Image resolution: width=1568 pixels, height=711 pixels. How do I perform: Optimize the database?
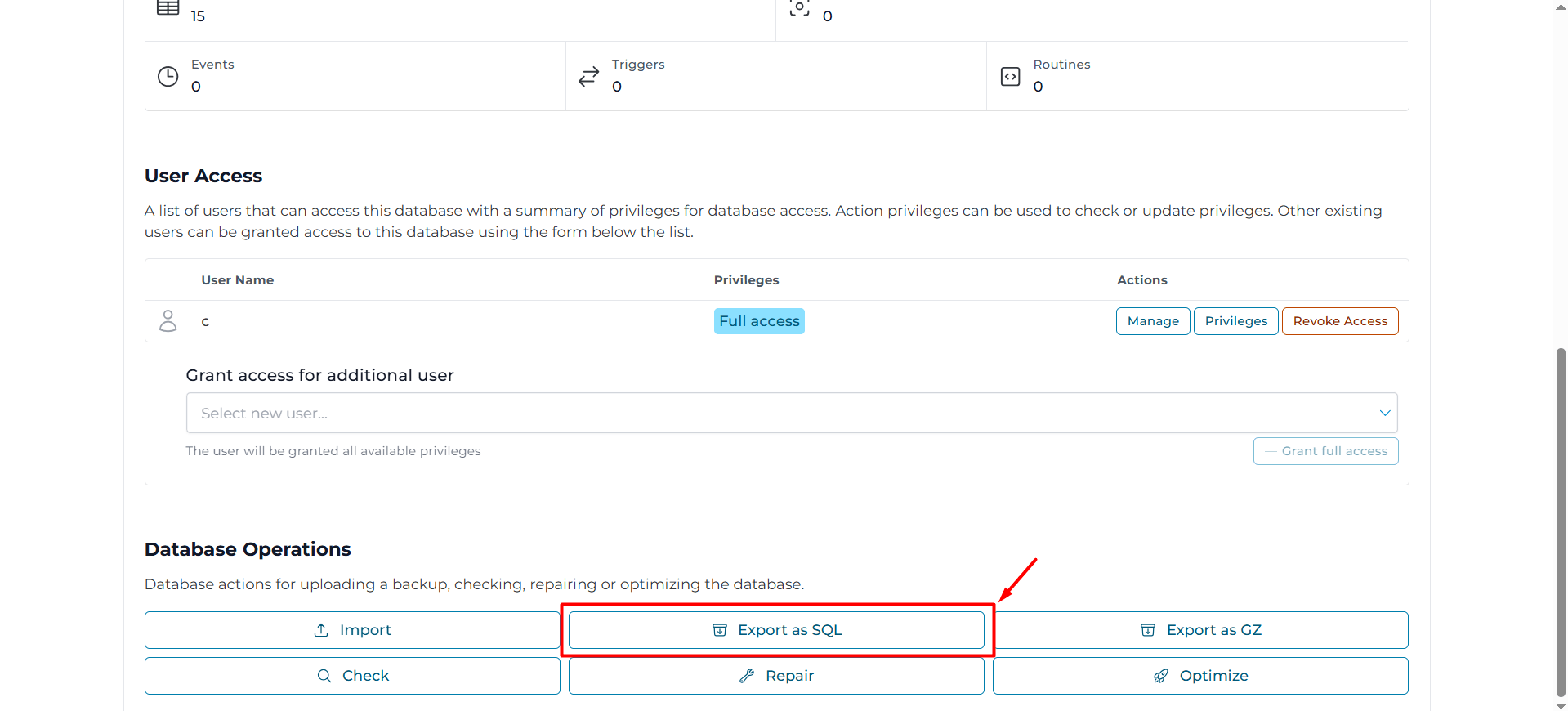[x=1200, y=676]
